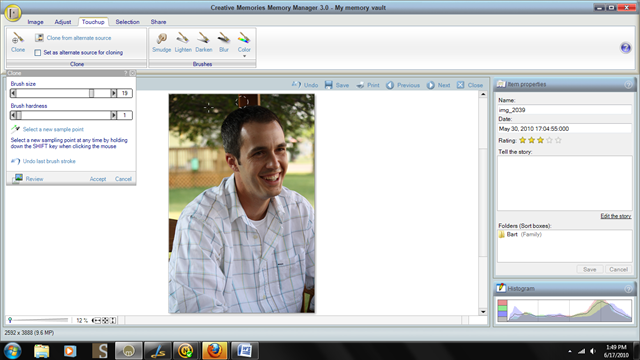Click Select a new sample point

(47, 129)
